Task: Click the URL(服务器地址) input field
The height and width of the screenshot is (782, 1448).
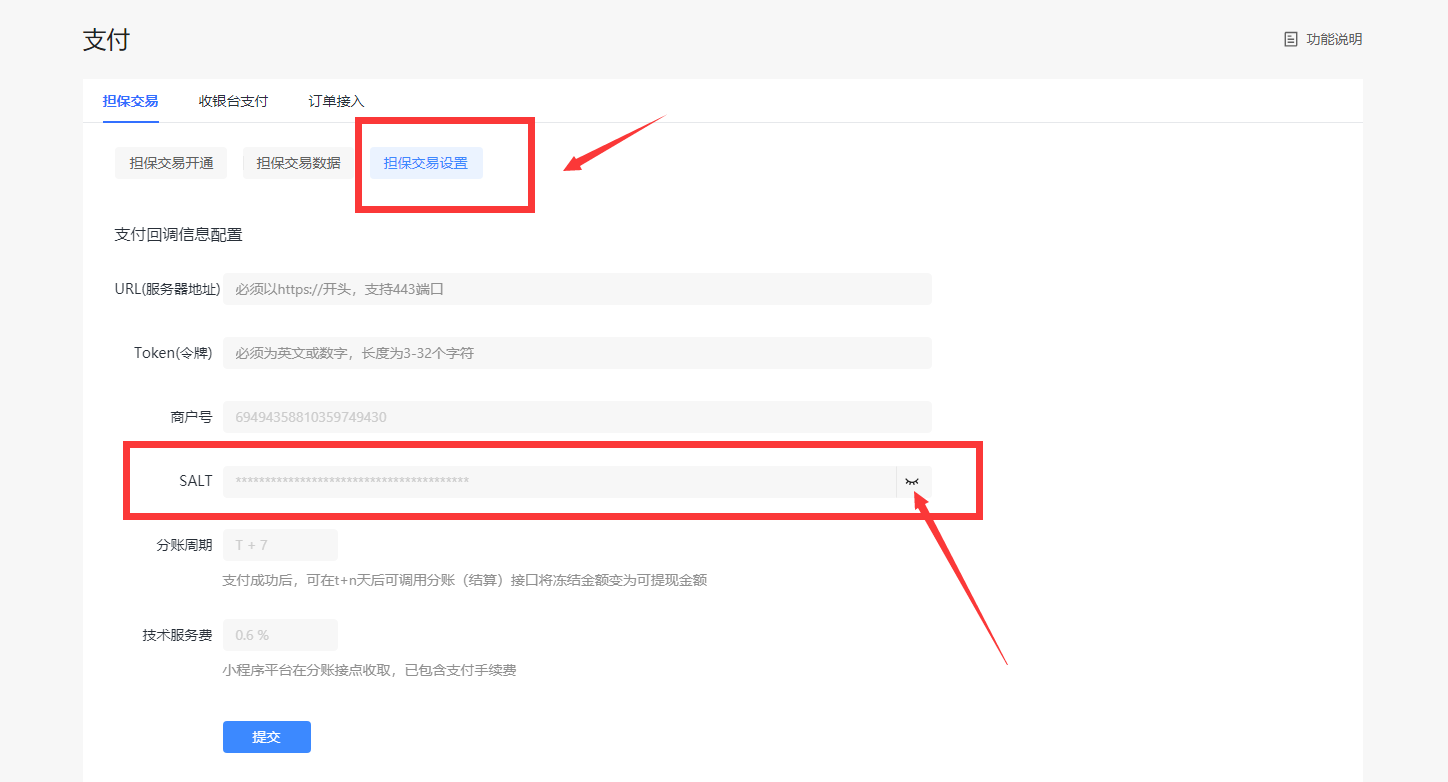Action: [x=577, y=289]
